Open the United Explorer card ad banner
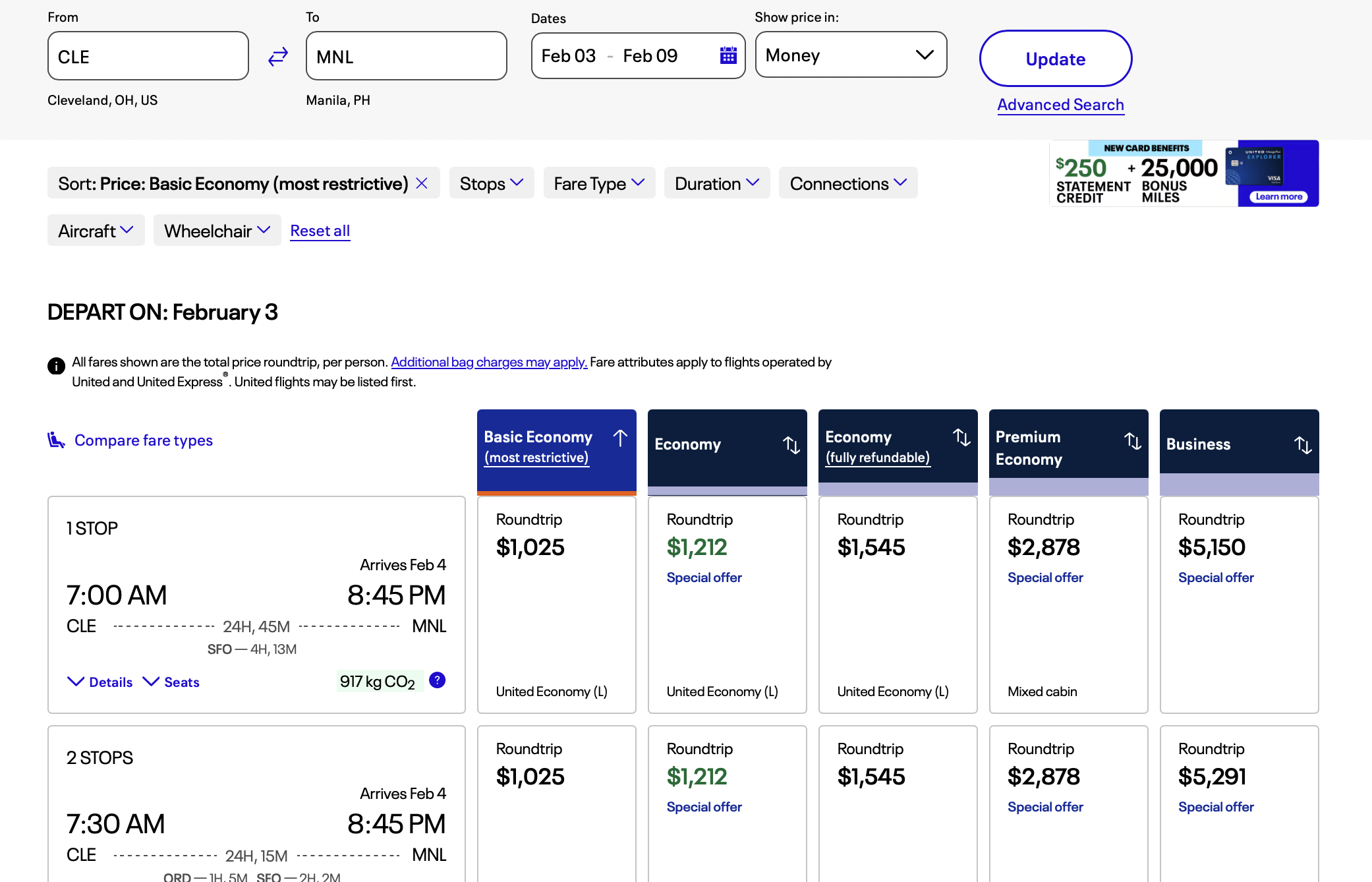1372x882 pixels. click(1184, 173)
